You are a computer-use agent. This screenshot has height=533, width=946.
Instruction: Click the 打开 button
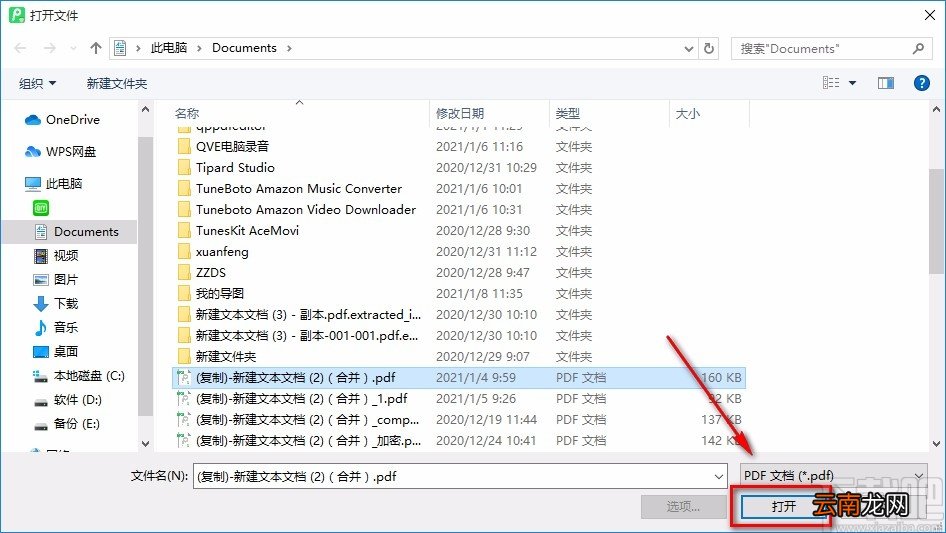point(783,506)
